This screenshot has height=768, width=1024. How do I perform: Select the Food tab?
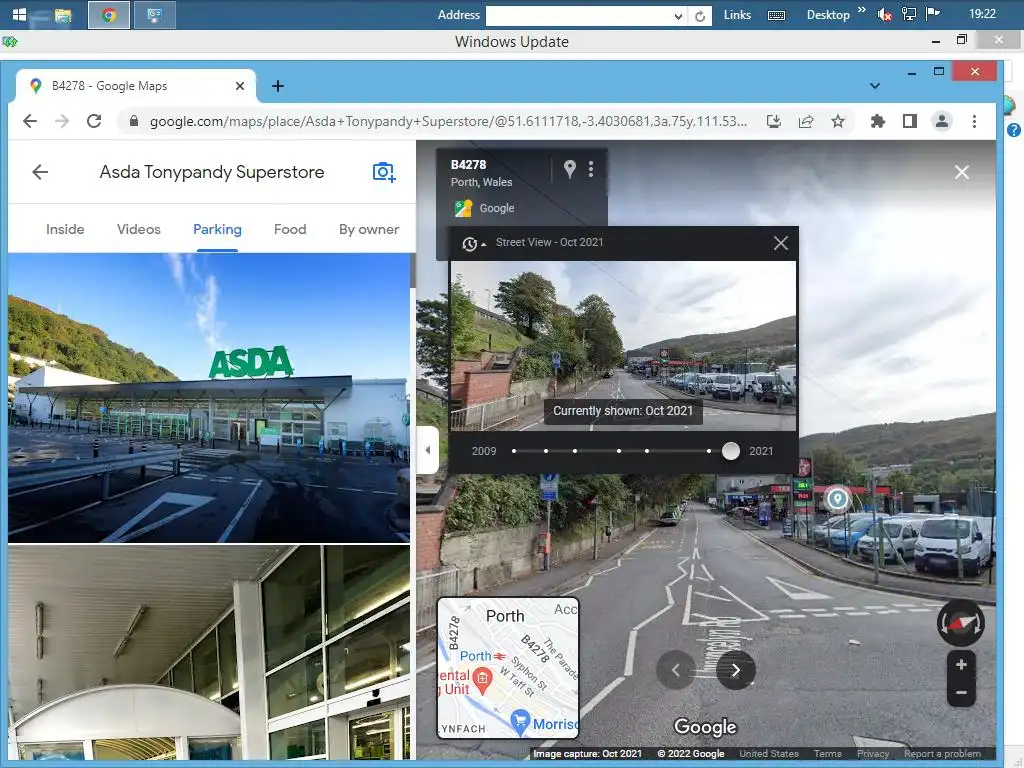point(290,229)
